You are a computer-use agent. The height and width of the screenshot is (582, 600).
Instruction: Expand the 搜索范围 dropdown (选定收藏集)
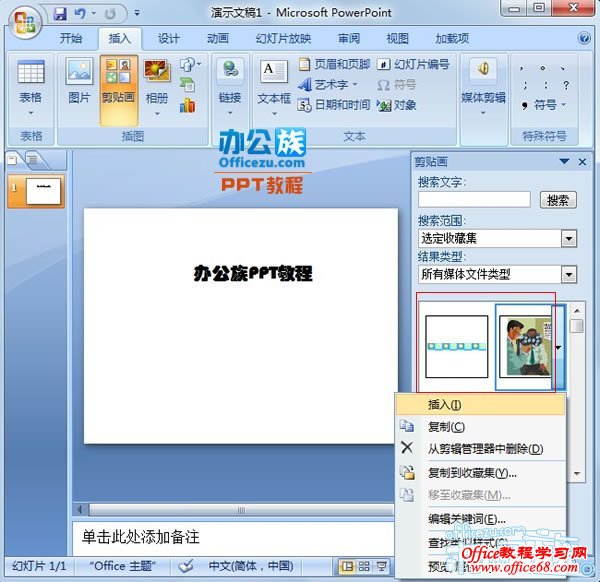tap(569, 238)
